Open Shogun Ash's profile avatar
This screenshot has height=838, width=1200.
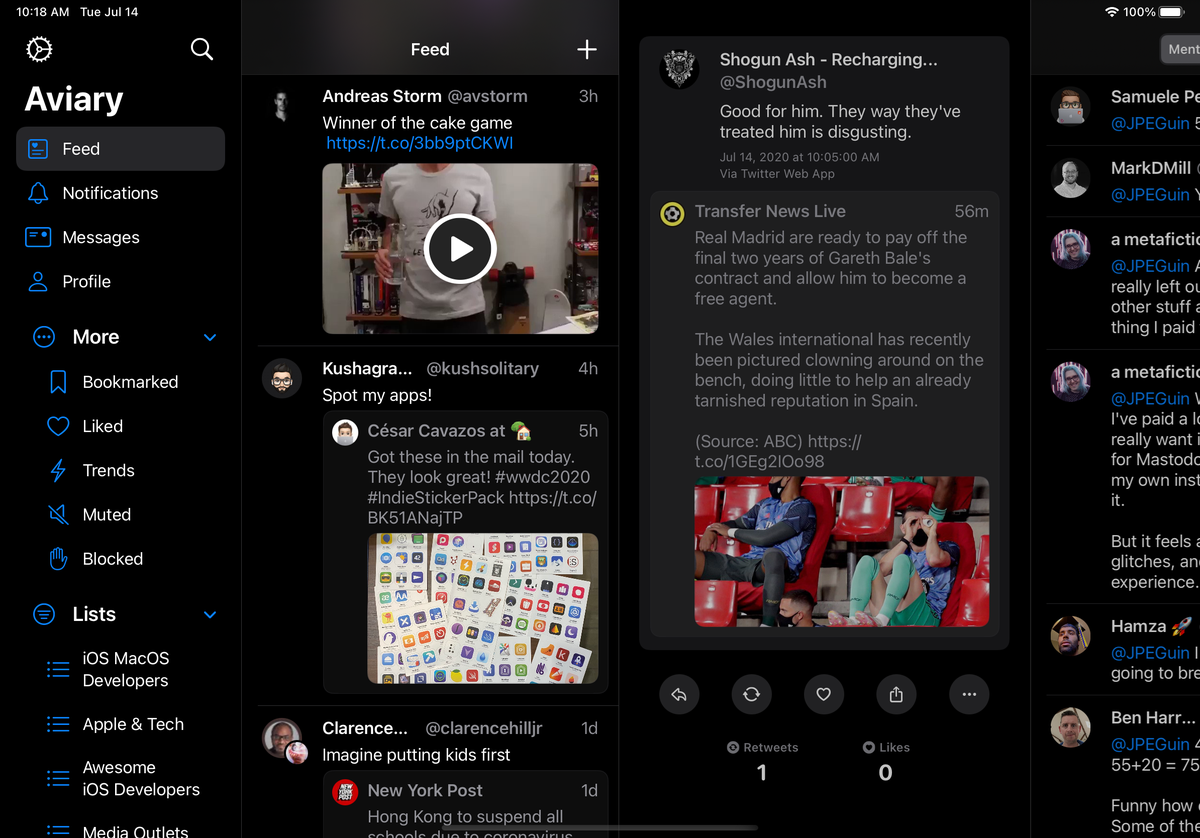click(679, 69)
